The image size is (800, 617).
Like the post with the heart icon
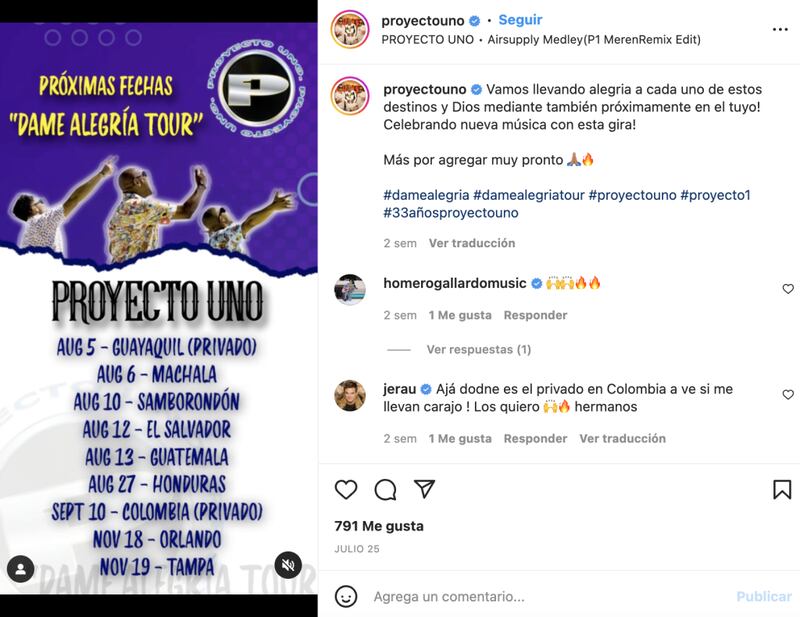(x=346, y=489)
